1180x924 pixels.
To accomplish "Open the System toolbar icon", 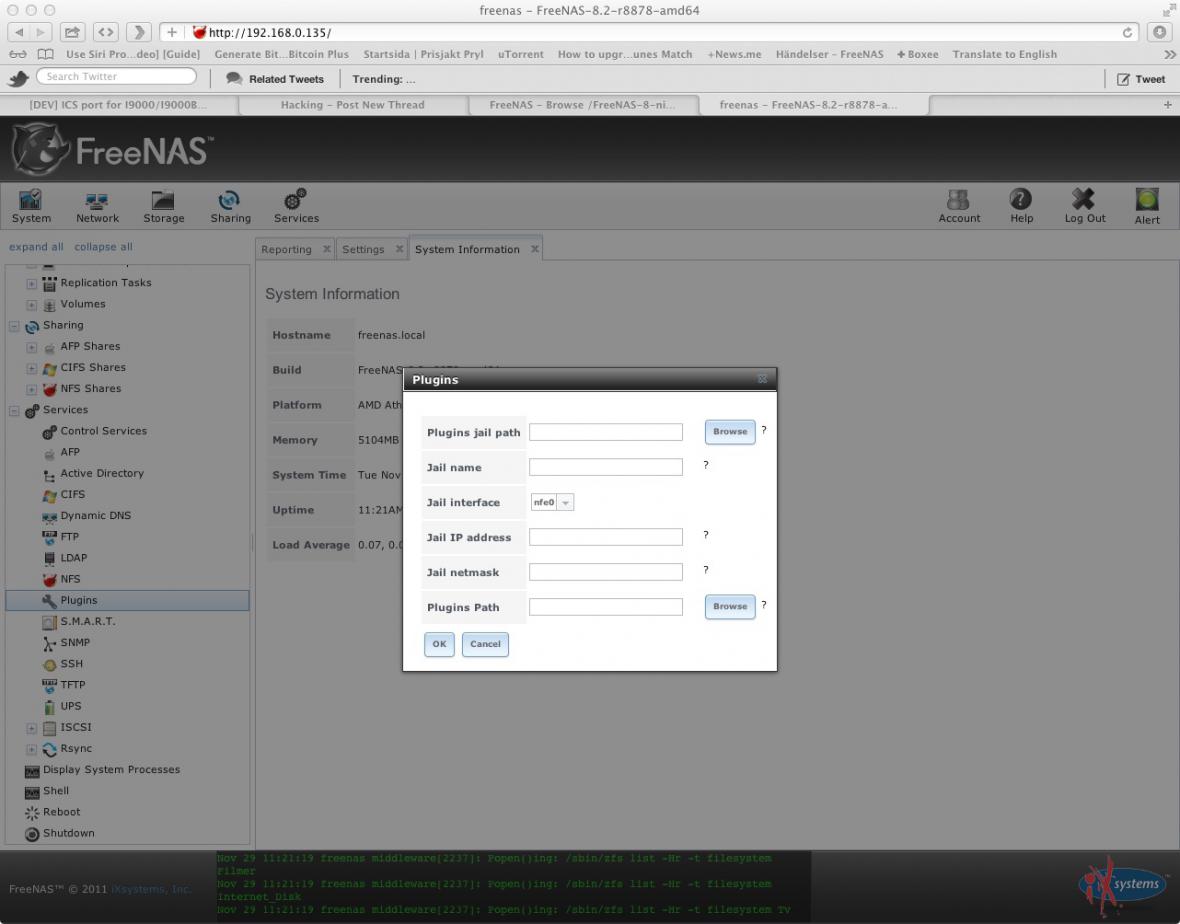I will (x=31, y=206).
